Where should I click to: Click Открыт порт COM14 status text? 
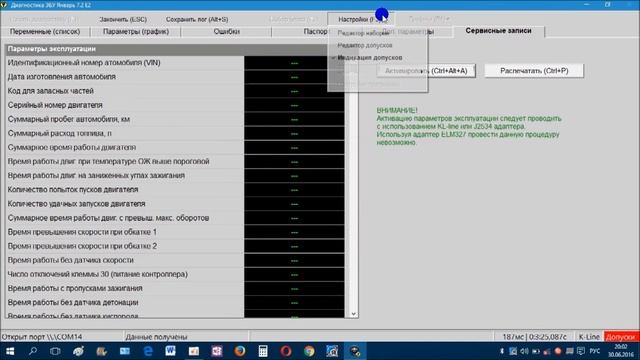click(x=42, y=337)
